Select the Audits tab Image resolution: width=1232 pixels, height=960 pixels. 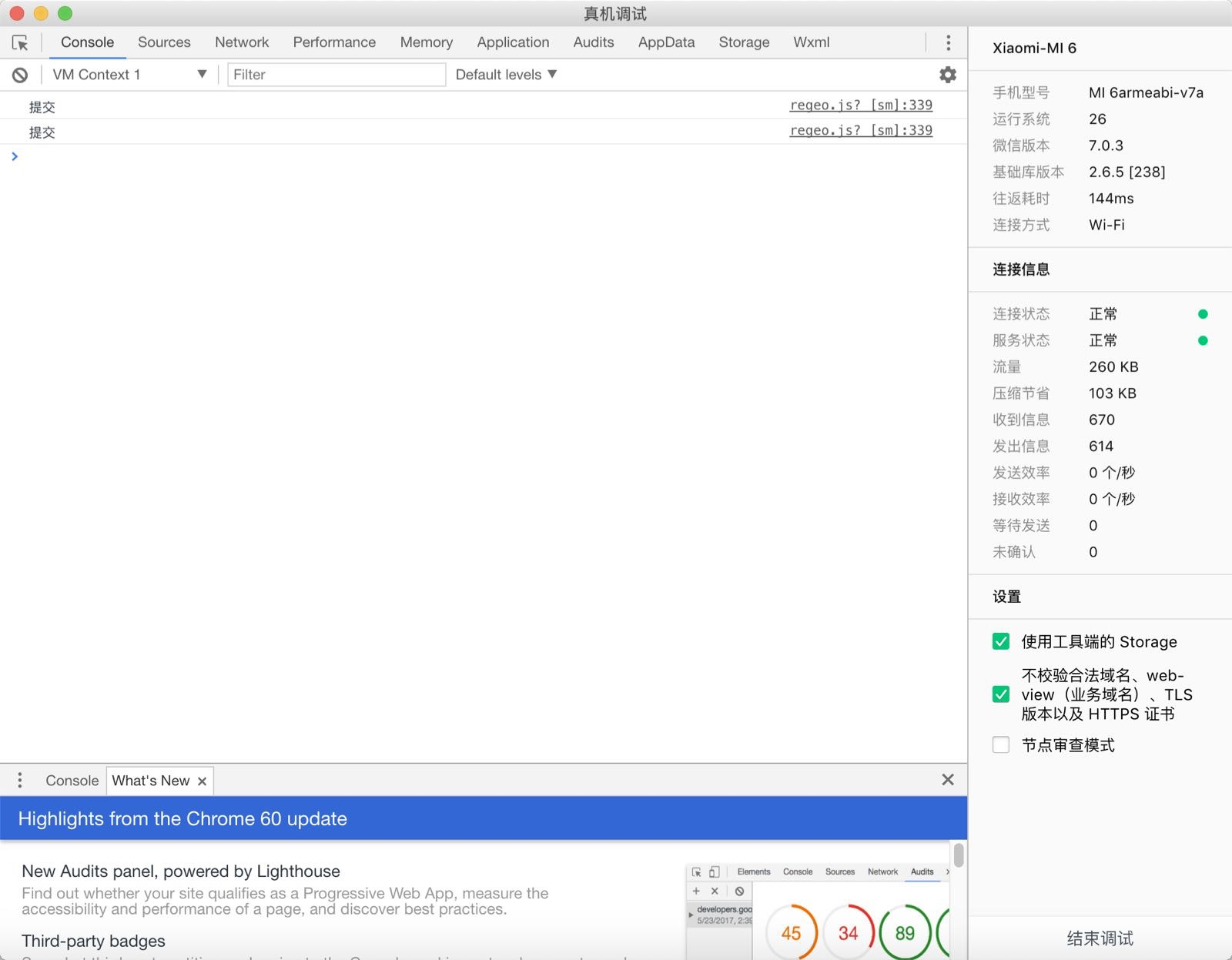[594, 42]
